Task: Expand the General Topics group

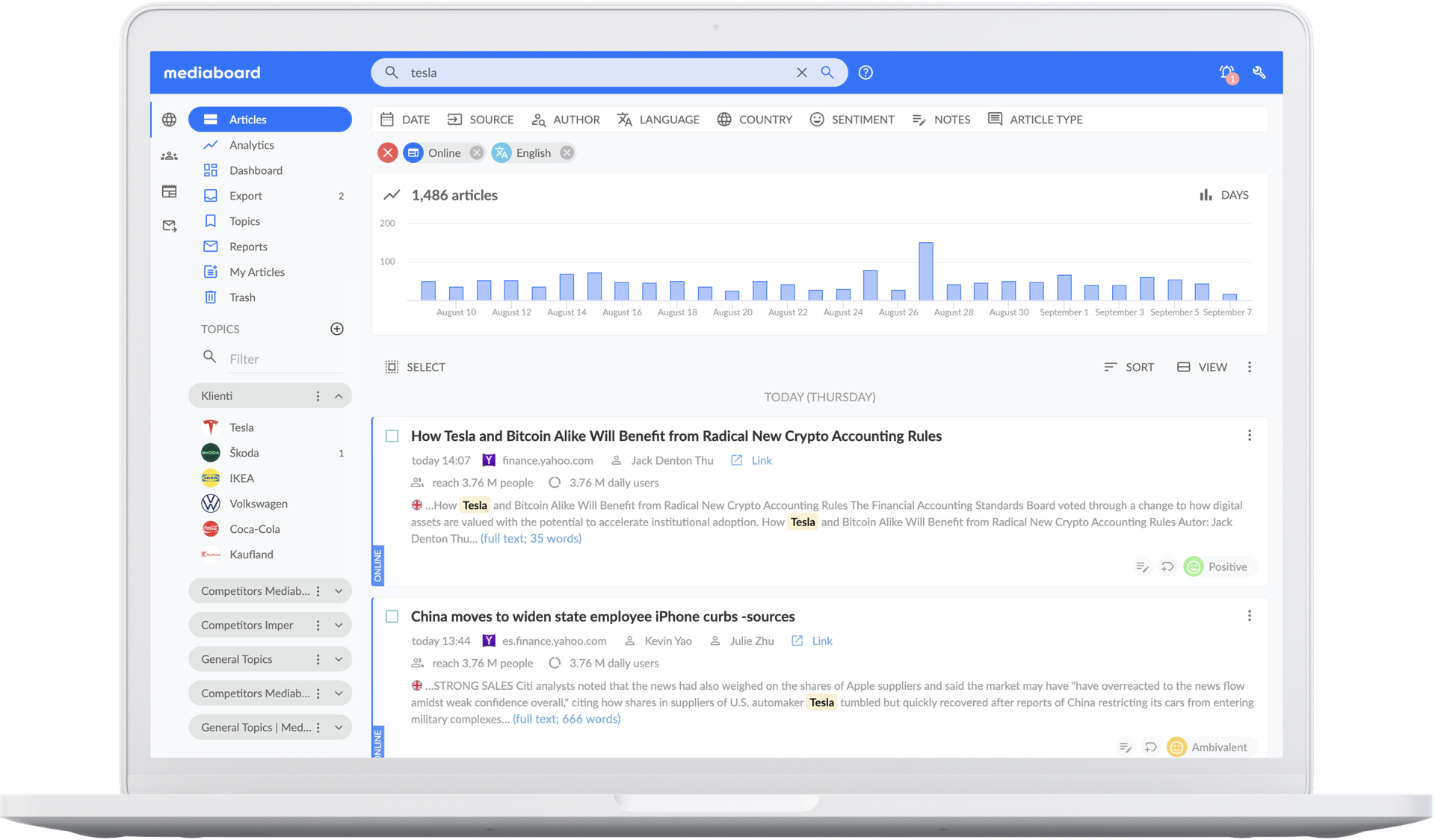Action: coord(340,658)
